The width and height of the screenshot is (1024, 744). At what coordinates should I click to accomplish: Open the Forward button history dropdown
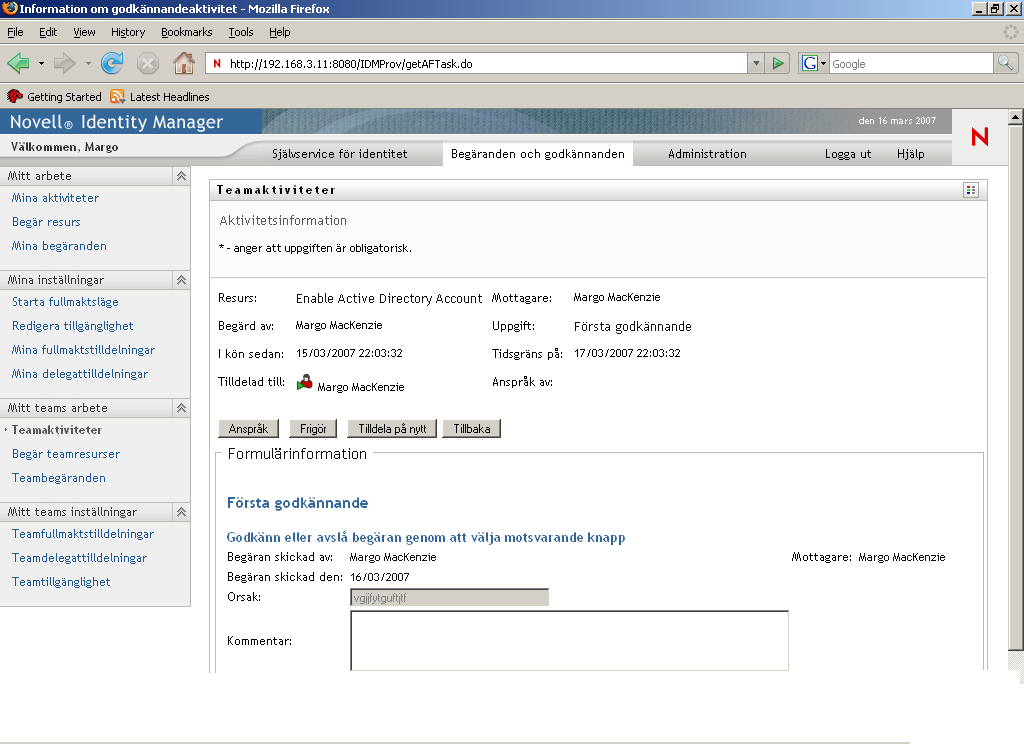pos(88,64)
